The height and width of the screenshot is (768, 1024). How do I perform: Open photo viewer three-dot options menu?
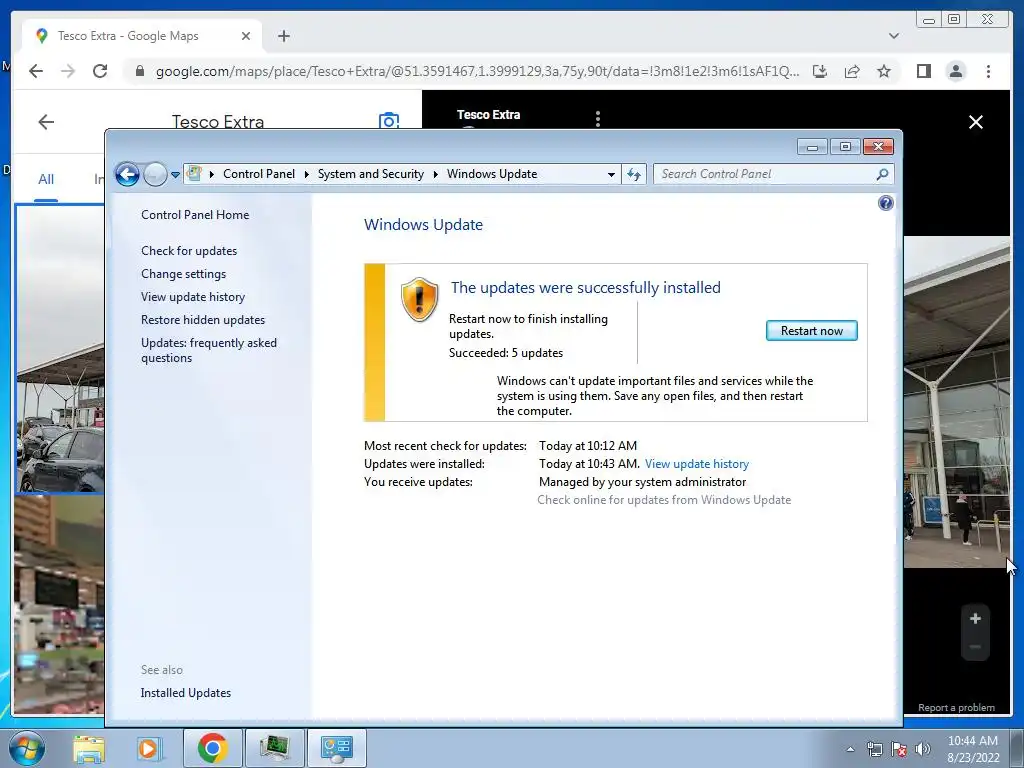tap(598, 118)
